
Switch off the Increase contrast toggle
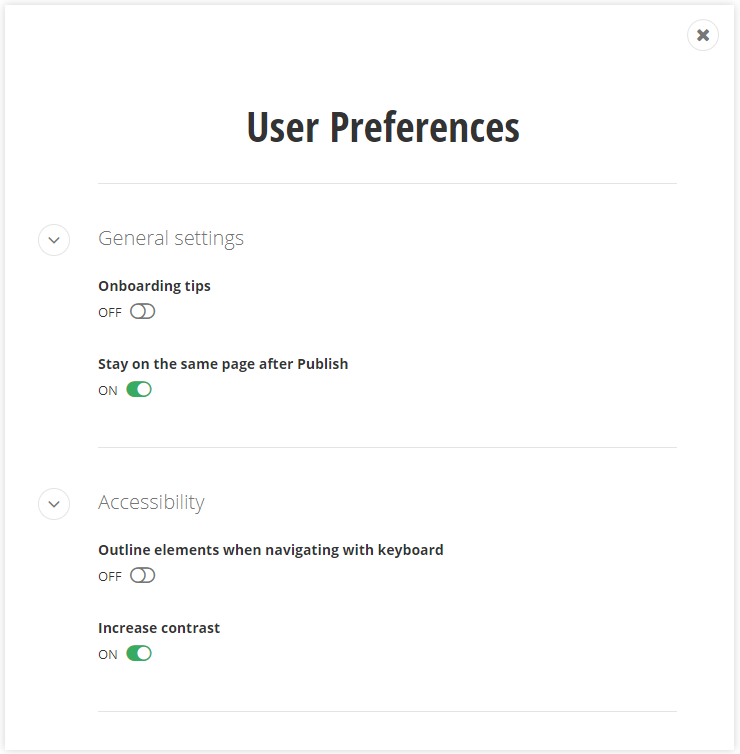[x=139, y=654]
